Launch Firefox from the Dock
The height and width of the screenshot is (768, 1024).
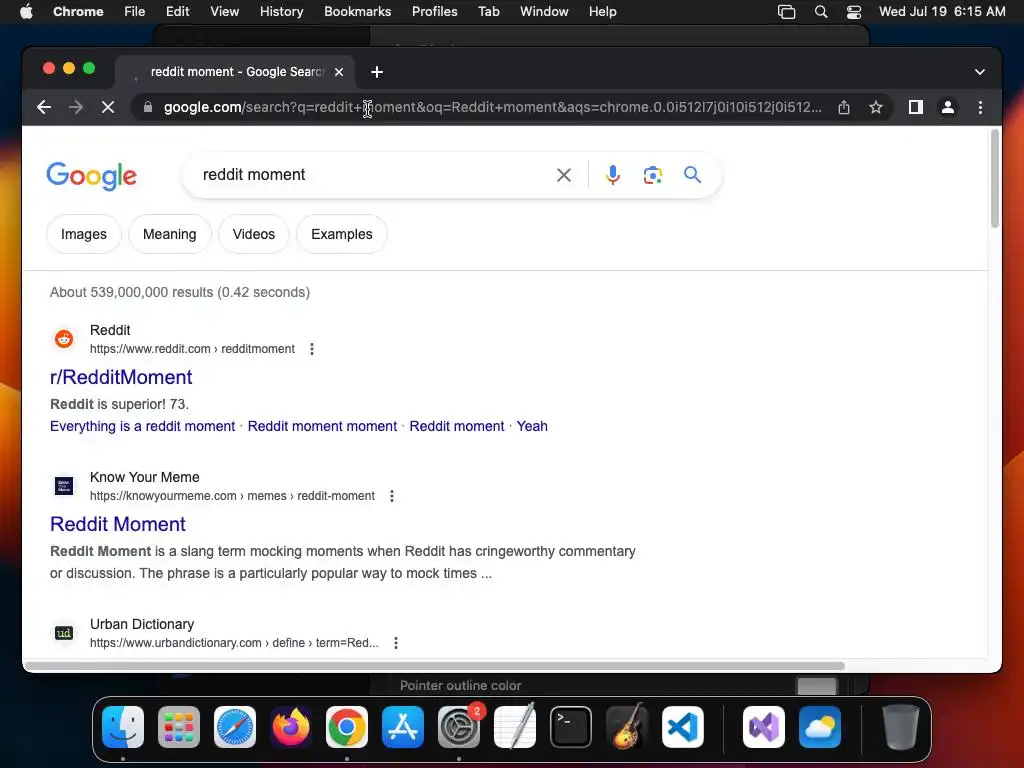291,727
